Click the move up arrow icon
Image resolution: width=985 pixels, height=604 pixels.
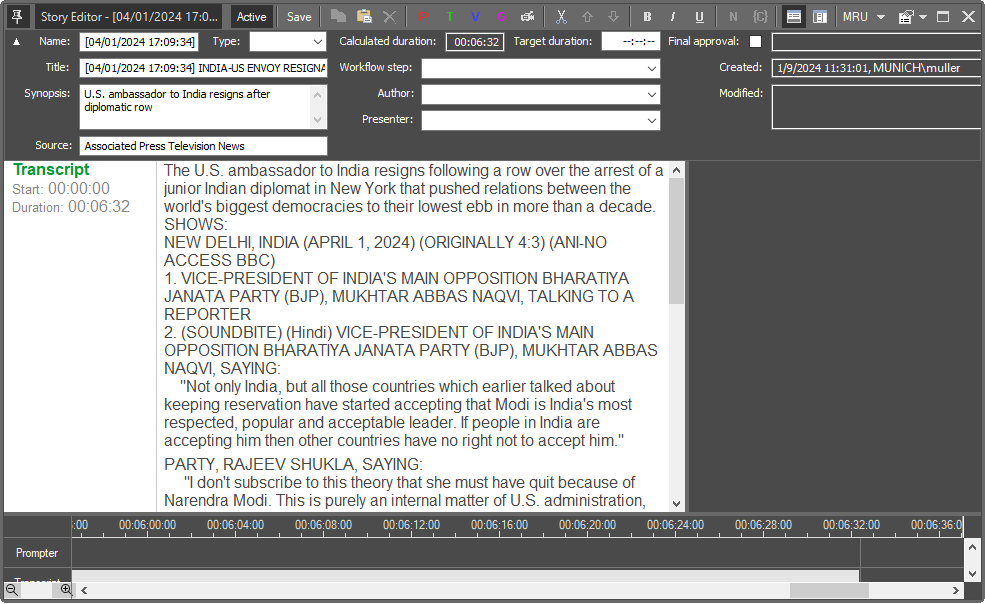pyautogui.click(x=587, y=17)
